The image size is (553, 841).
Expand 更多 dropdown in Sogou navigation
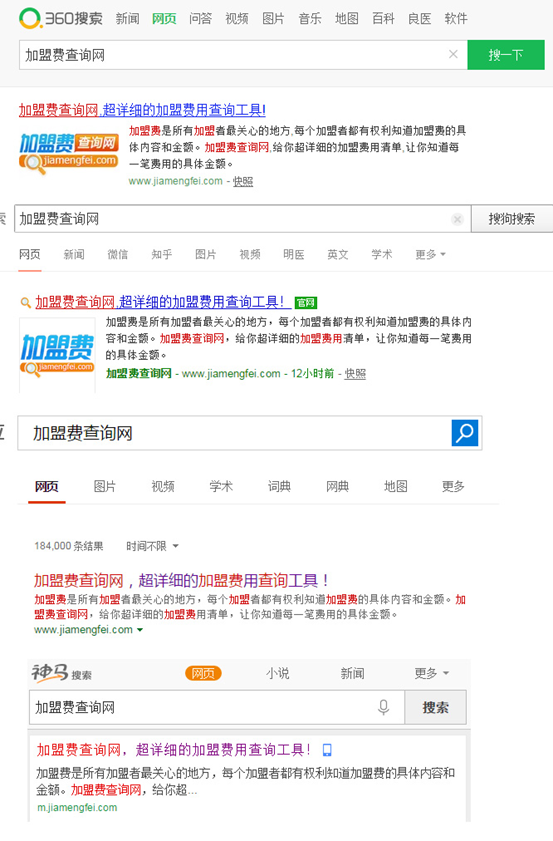coord(431,254)
